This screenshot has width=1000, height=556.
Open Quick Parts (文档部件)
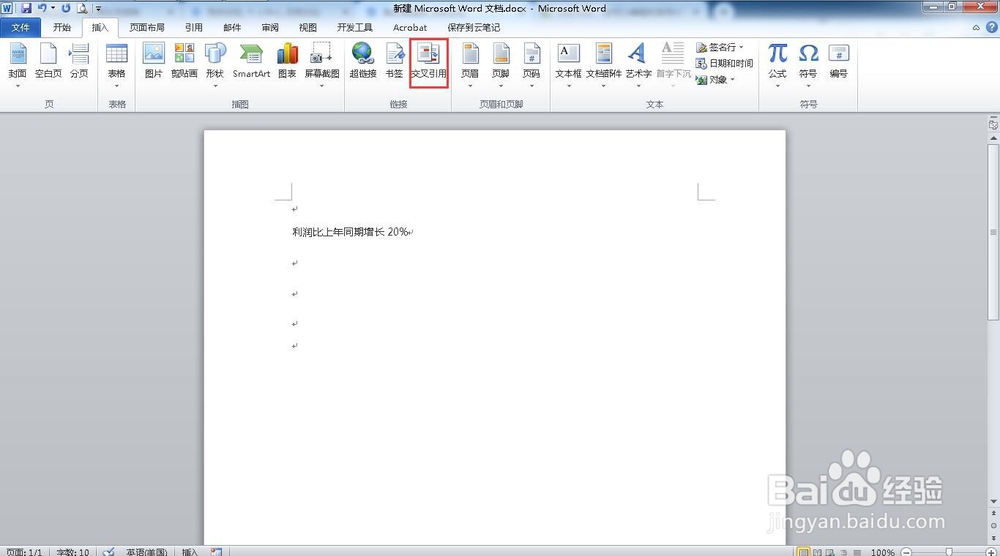pyautogui.click(x=603, y=64)
